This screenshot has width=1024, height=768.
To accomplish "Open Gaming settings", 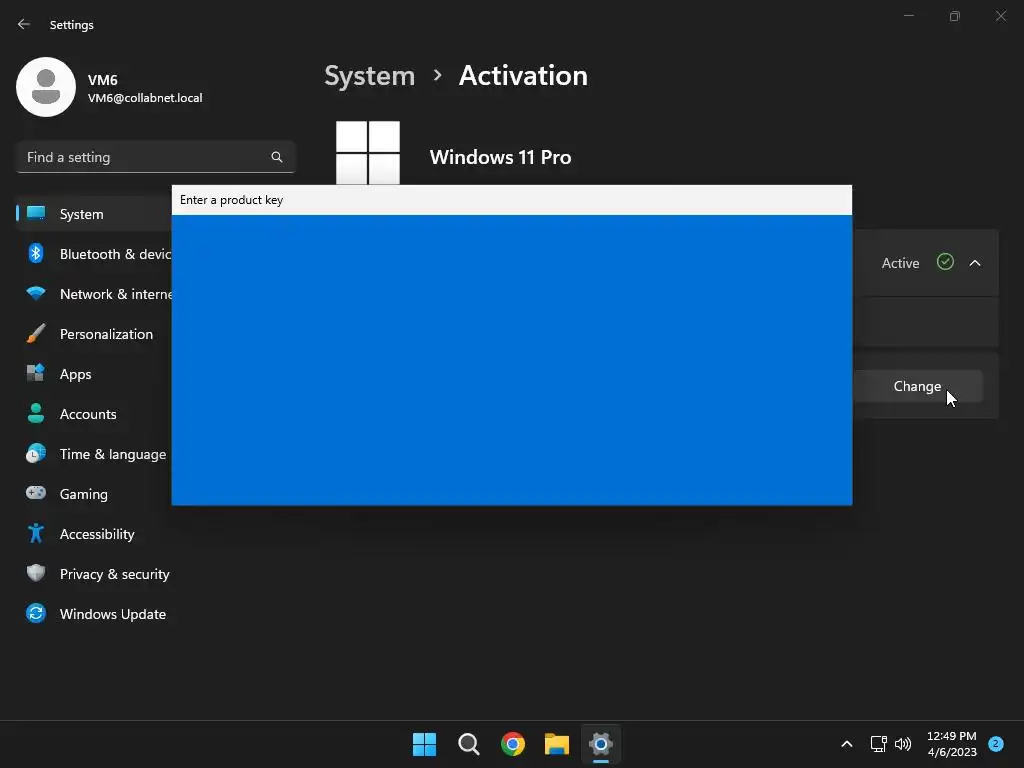I will [93, 494].
